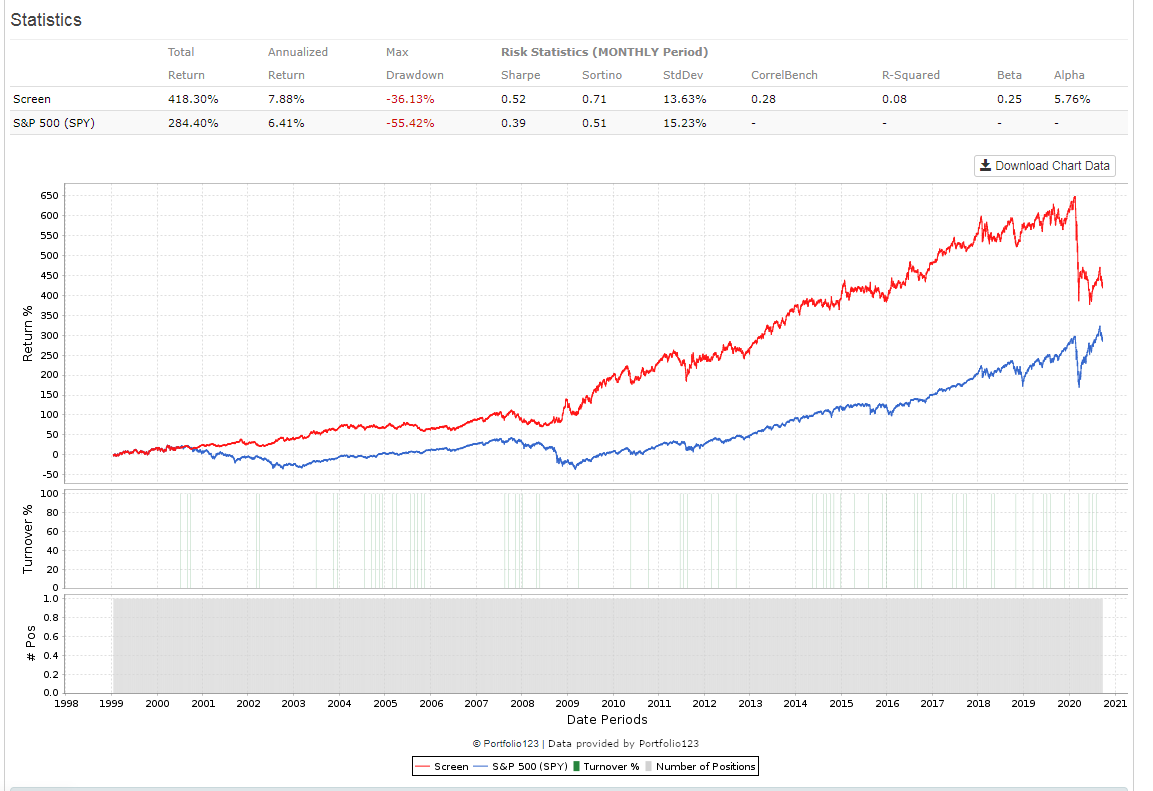Click the Sortino column header
1153x791 pixels.
coord(602,75)
